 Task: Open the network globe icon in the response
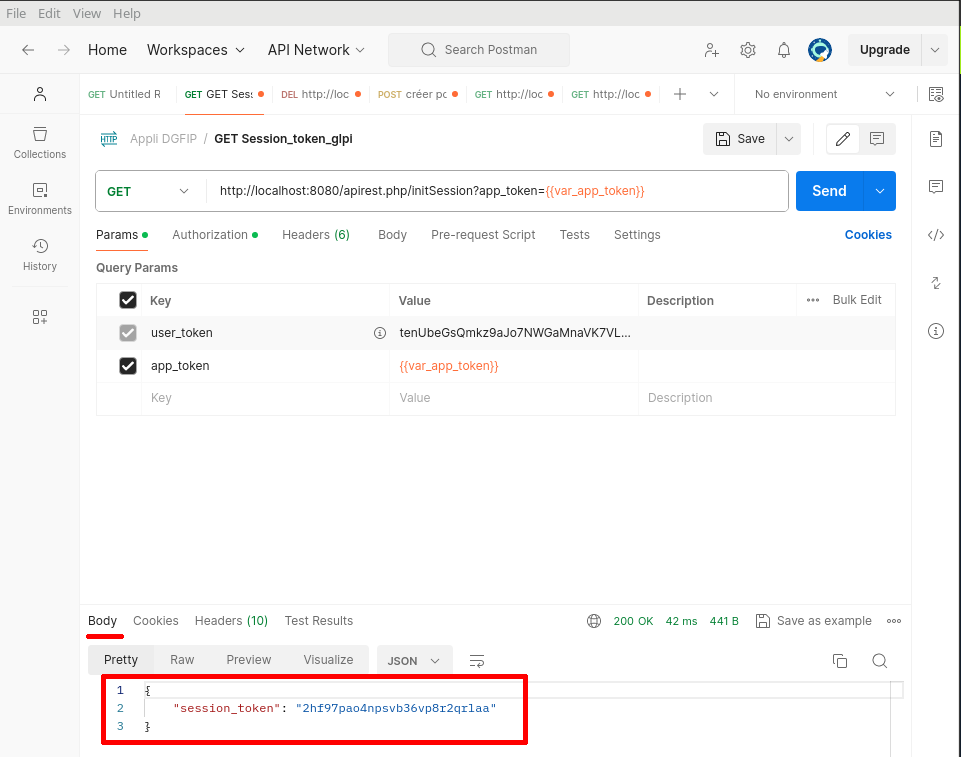click(594, 621)
